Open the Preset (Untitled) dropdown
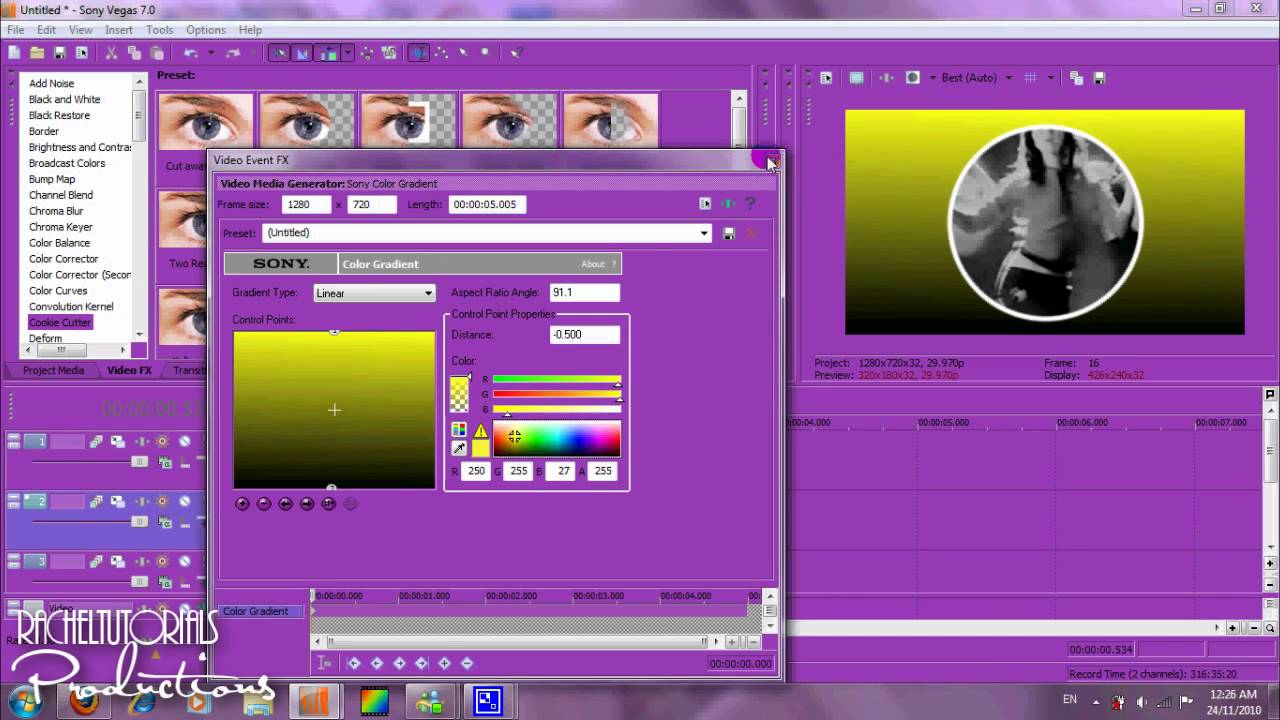The width and height of the screenshot is (1280, 720). tap(487, 233)
